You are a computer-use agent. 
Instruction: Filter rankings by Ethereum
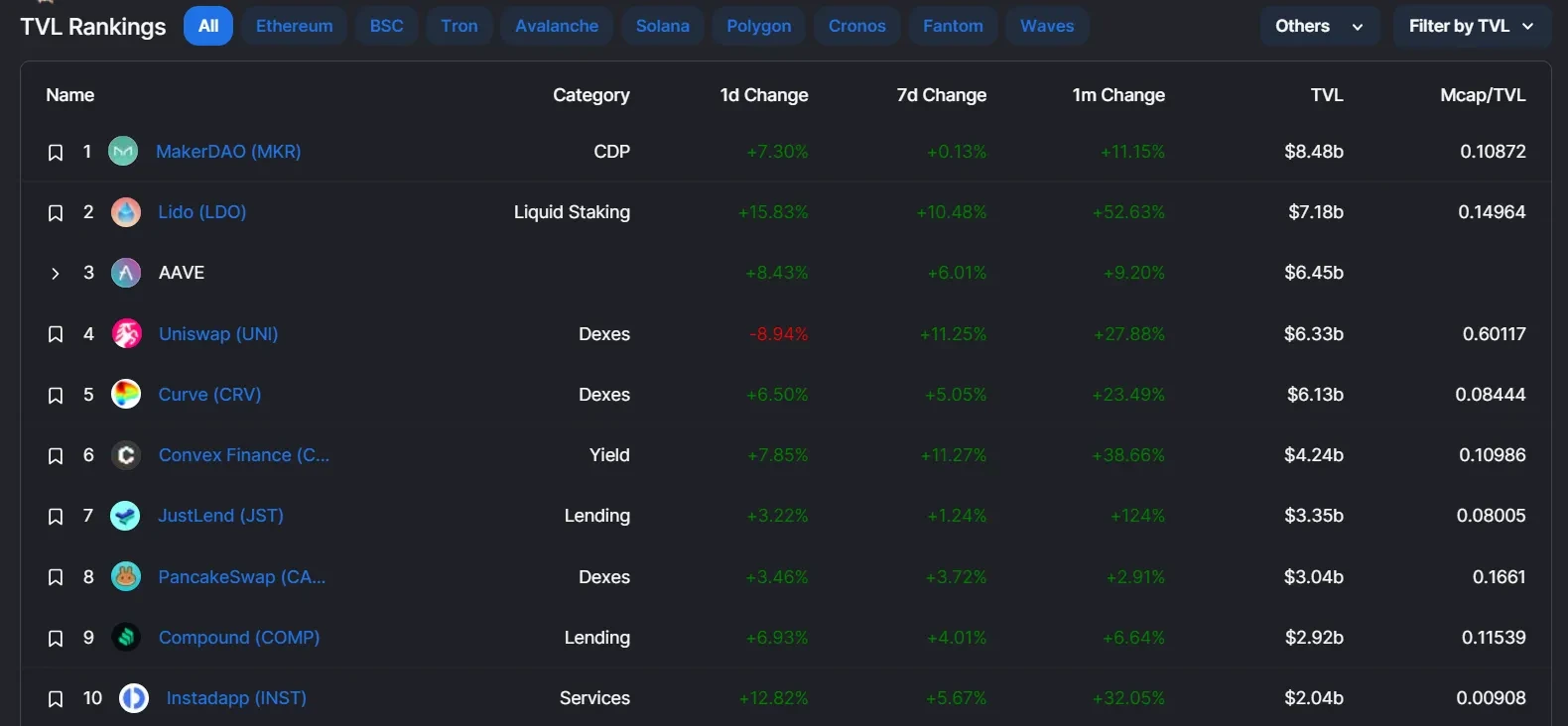[x=295, y=26]
